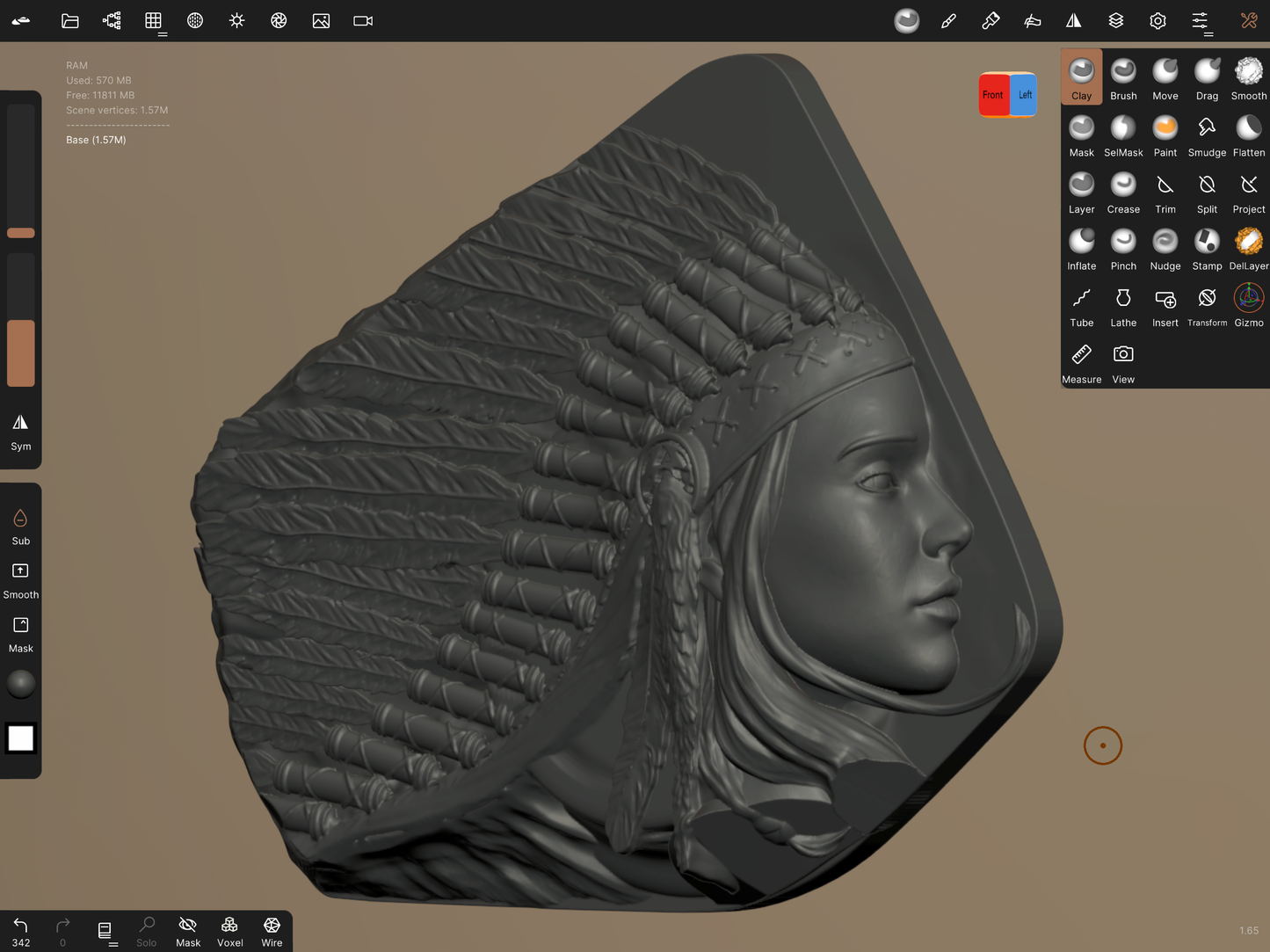
Task: Choose the Move tool
Action: click(x=1165, y=77)
